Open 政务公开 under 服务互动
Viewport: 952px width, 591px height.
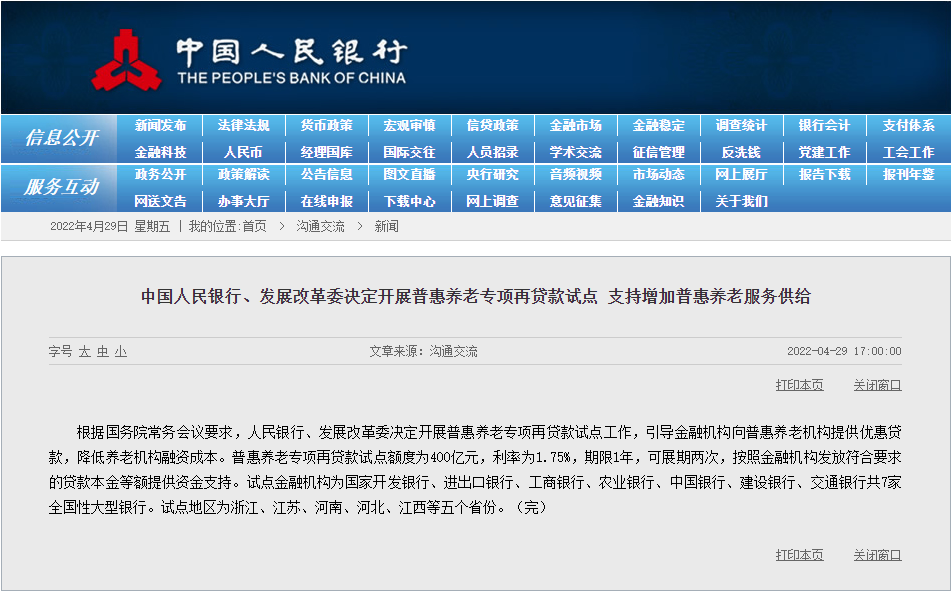coord(160,175)
